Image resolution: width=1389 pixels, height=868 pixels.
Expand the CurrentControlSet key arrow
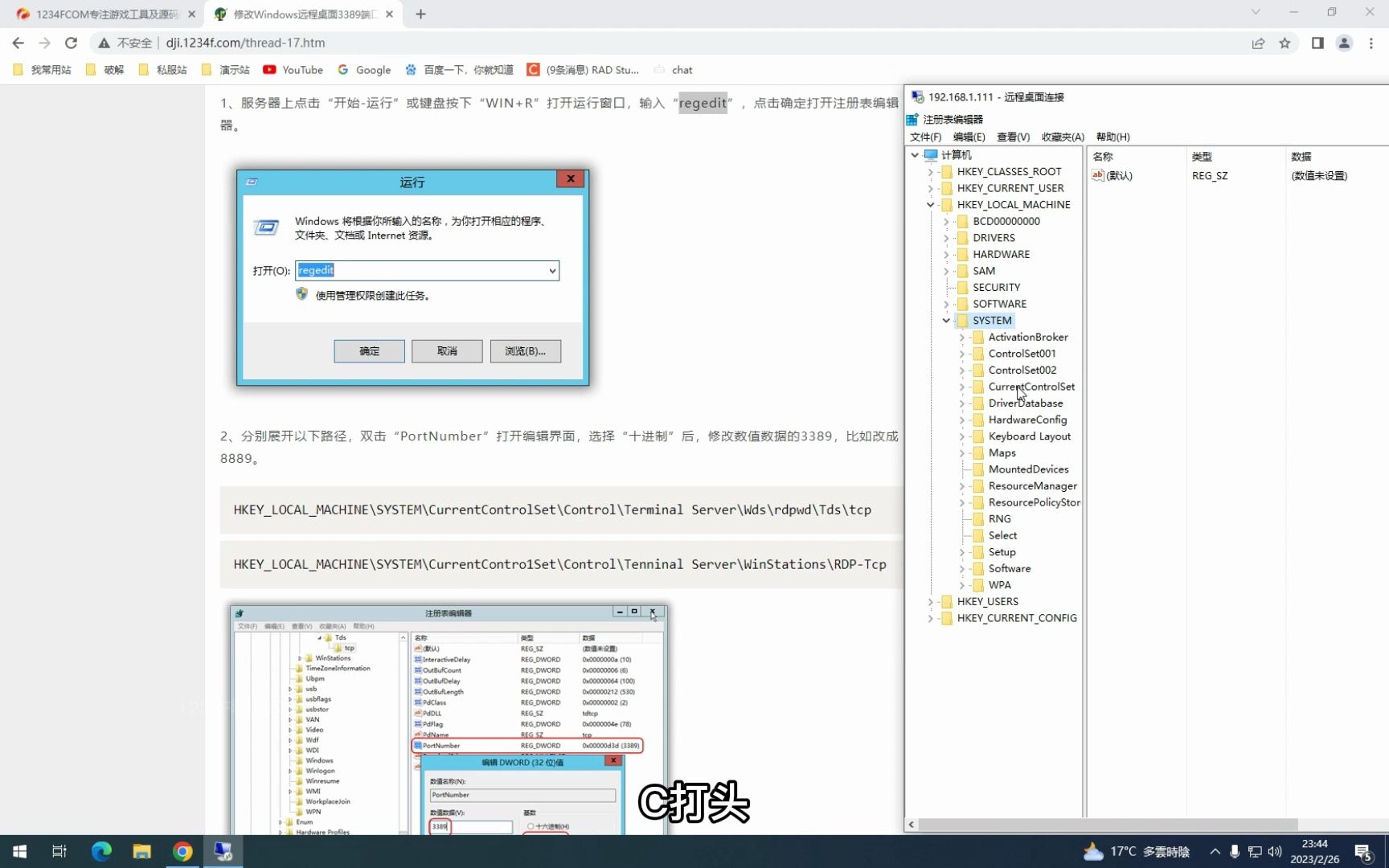coord(962,387)
